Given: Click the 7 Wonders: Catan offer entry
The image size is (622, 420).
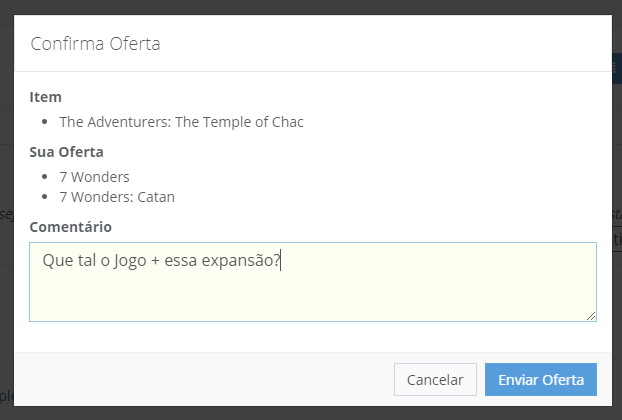Looking at the screenshot, I should pyautogui.click(x=117, y=197).
